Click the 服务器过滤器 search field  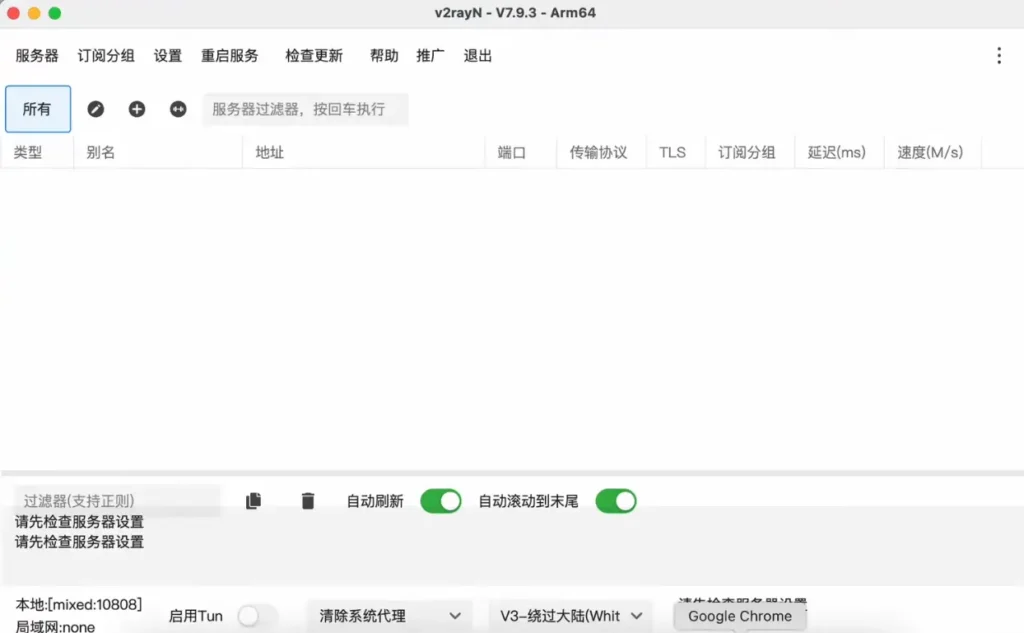[305, 109]
